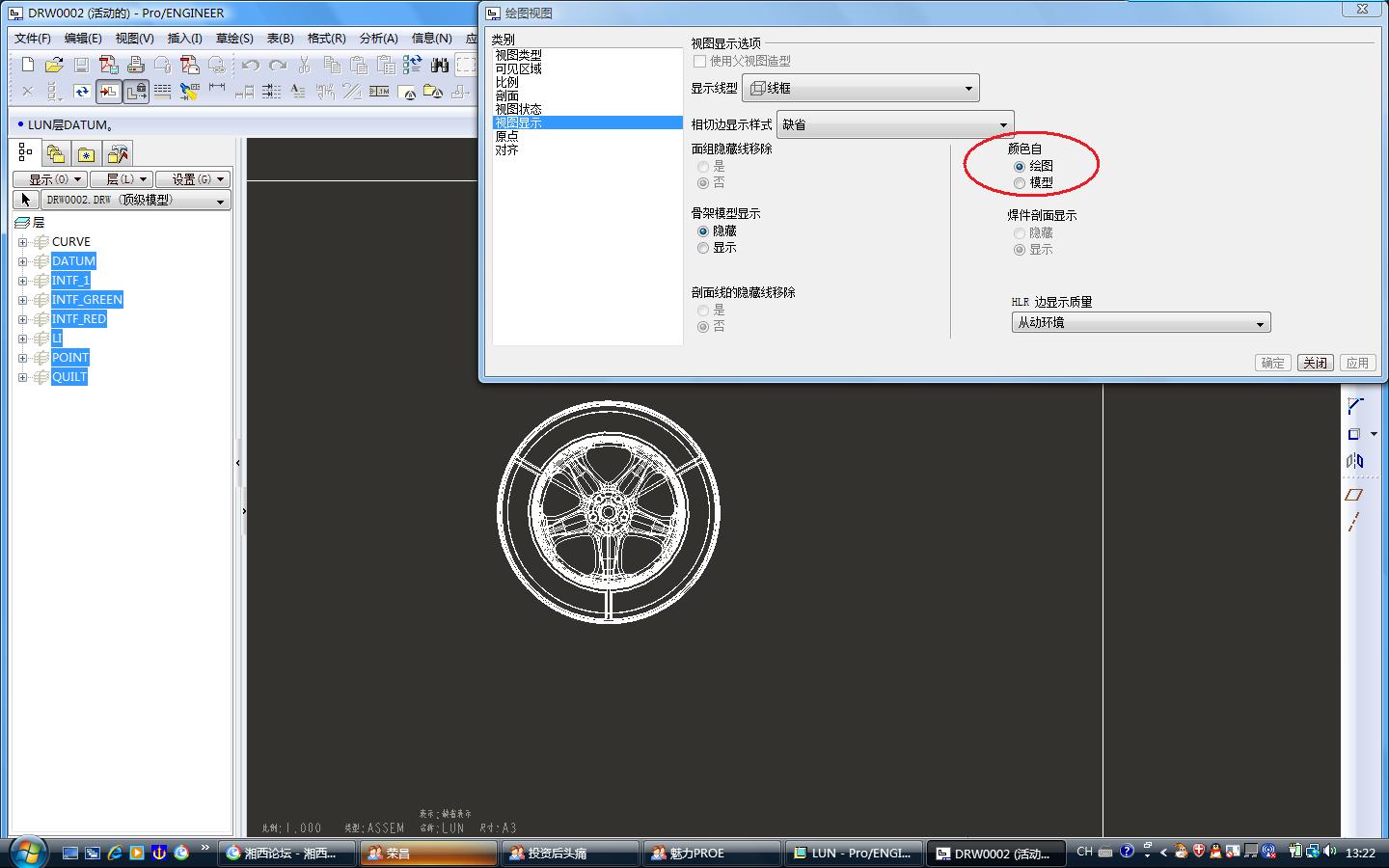Click the Save diskette icon
Image resolution: width=1389 pixels, height=868 pixels.
click(81, 65)
